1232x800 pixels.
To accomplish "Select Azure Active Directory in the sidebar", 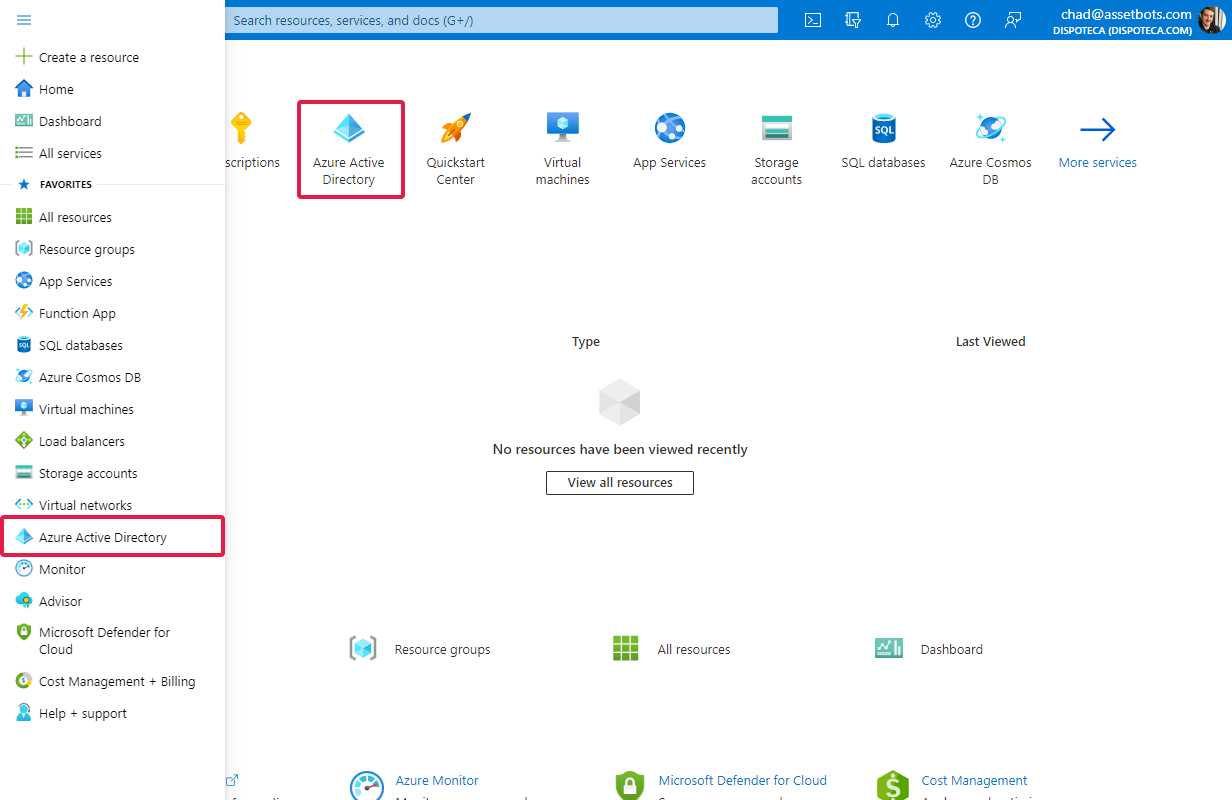I will [112, 537].
